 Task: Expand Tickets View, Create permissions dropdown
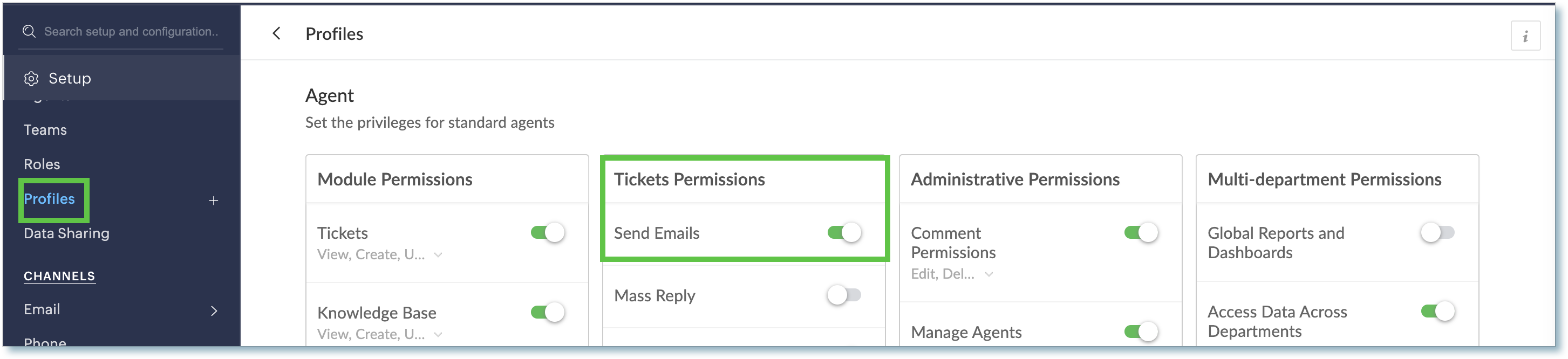click(x=438, y=255)
